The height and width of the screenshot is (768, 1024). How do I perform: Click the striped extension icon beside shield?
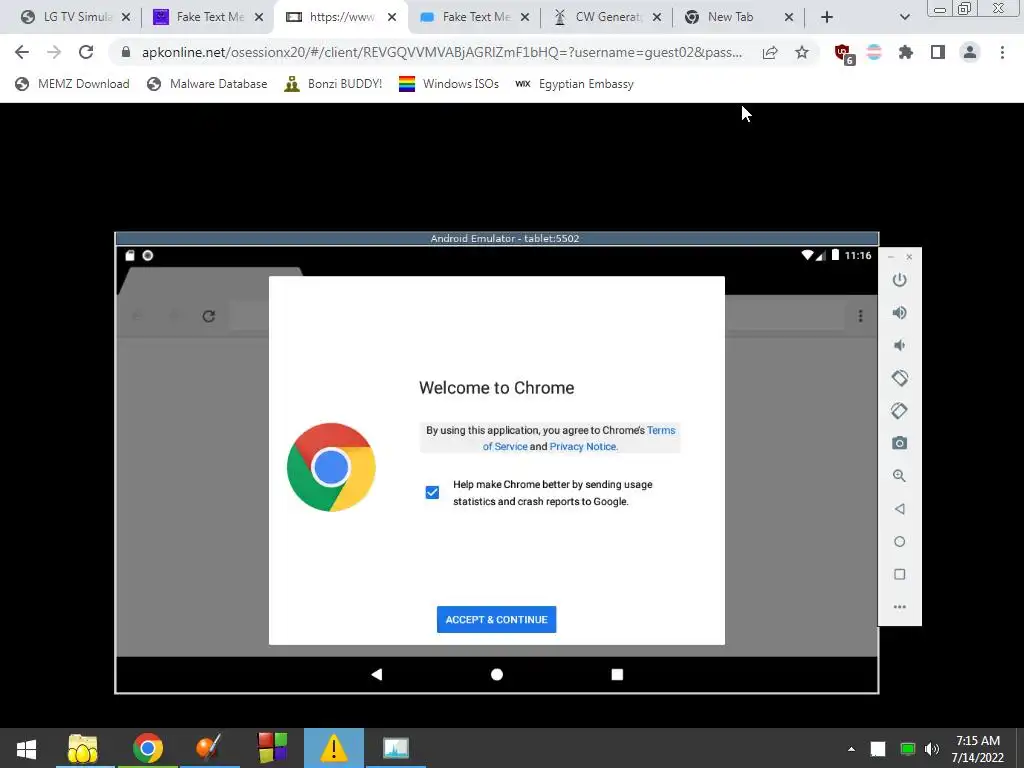point(874,52)
